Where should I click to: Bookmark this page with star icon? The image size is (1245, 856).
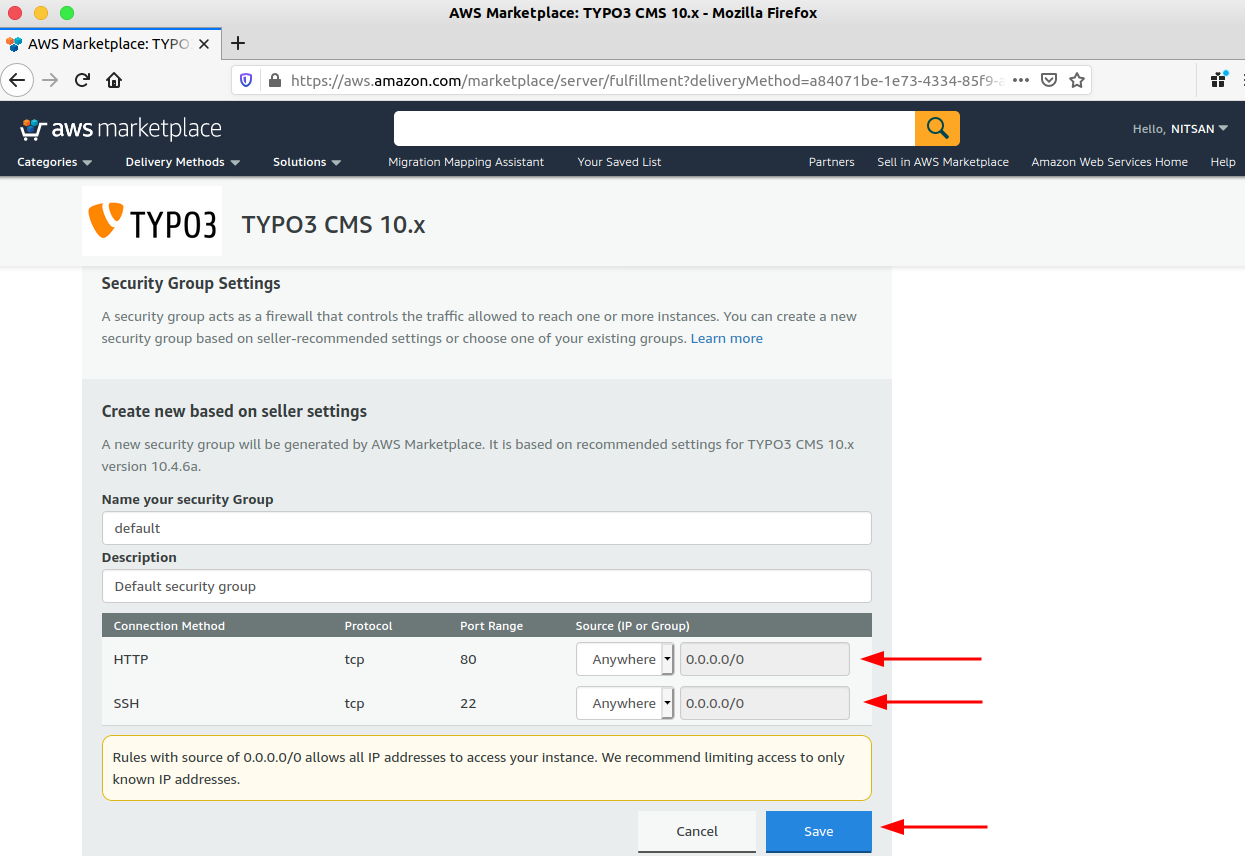tap(1077, 80)
